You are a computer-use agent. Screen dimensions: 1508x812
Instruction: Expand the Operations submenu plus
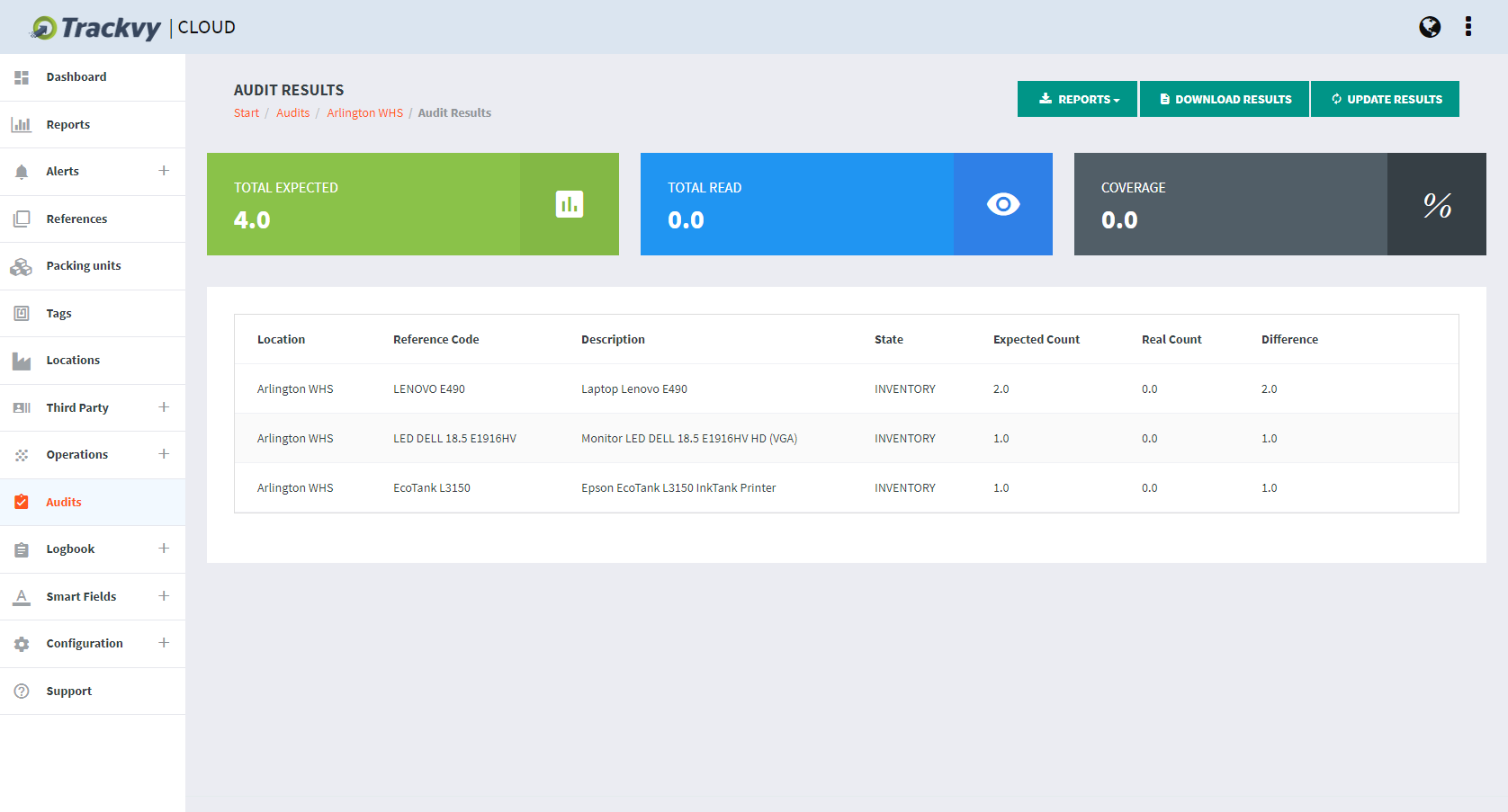coord(164,454)
